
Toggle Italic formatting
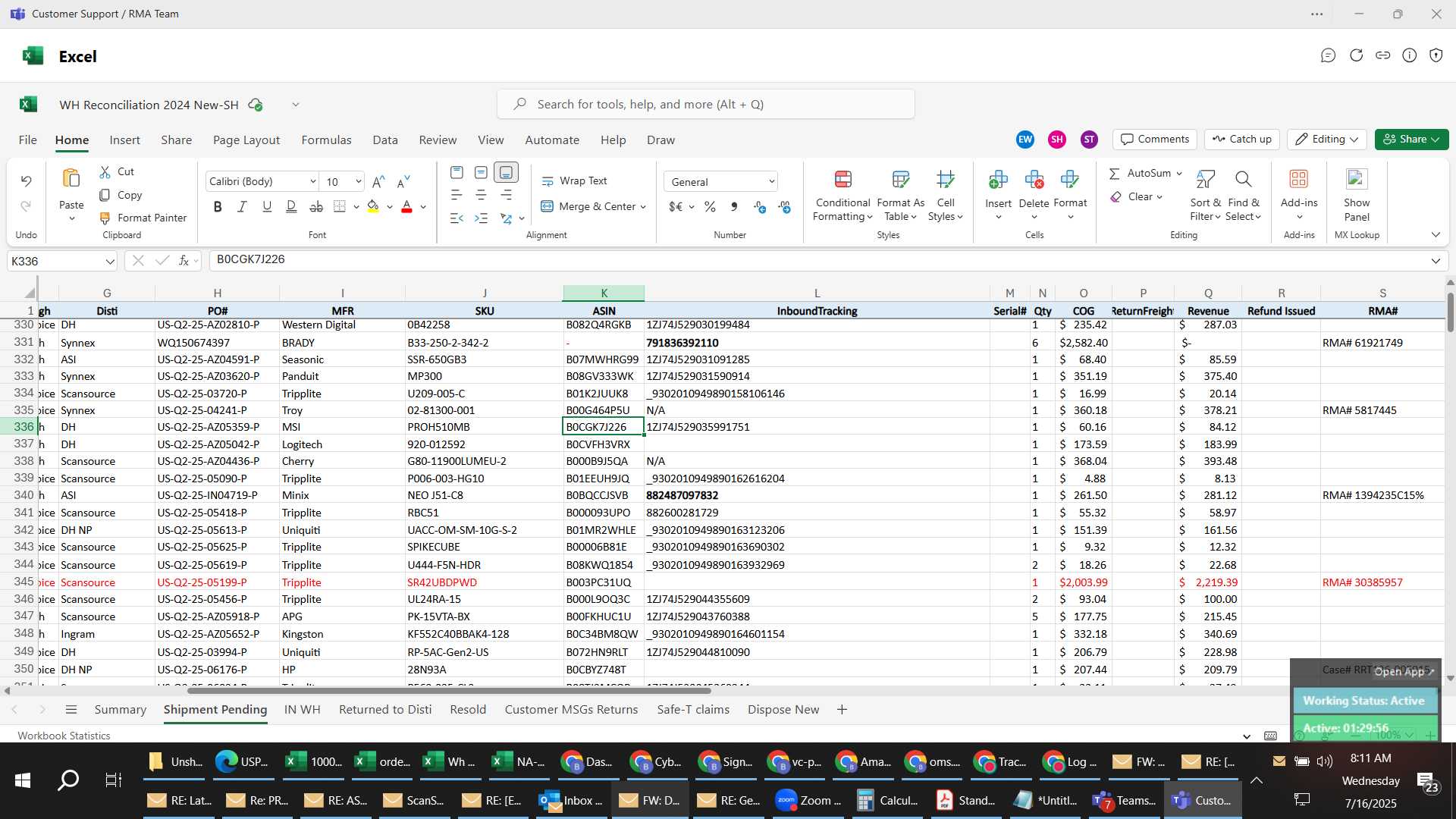242,206
